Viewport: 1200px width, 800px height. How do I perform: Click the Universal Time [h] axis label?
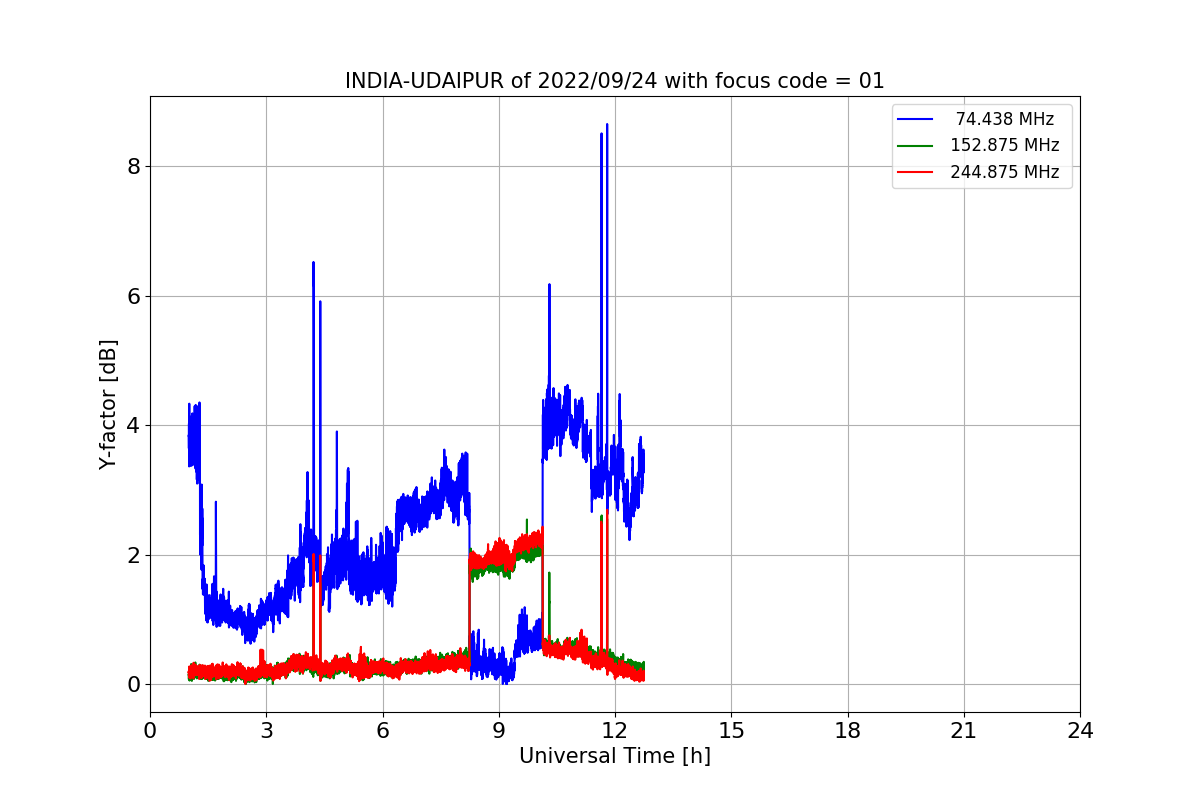[614, 756]
